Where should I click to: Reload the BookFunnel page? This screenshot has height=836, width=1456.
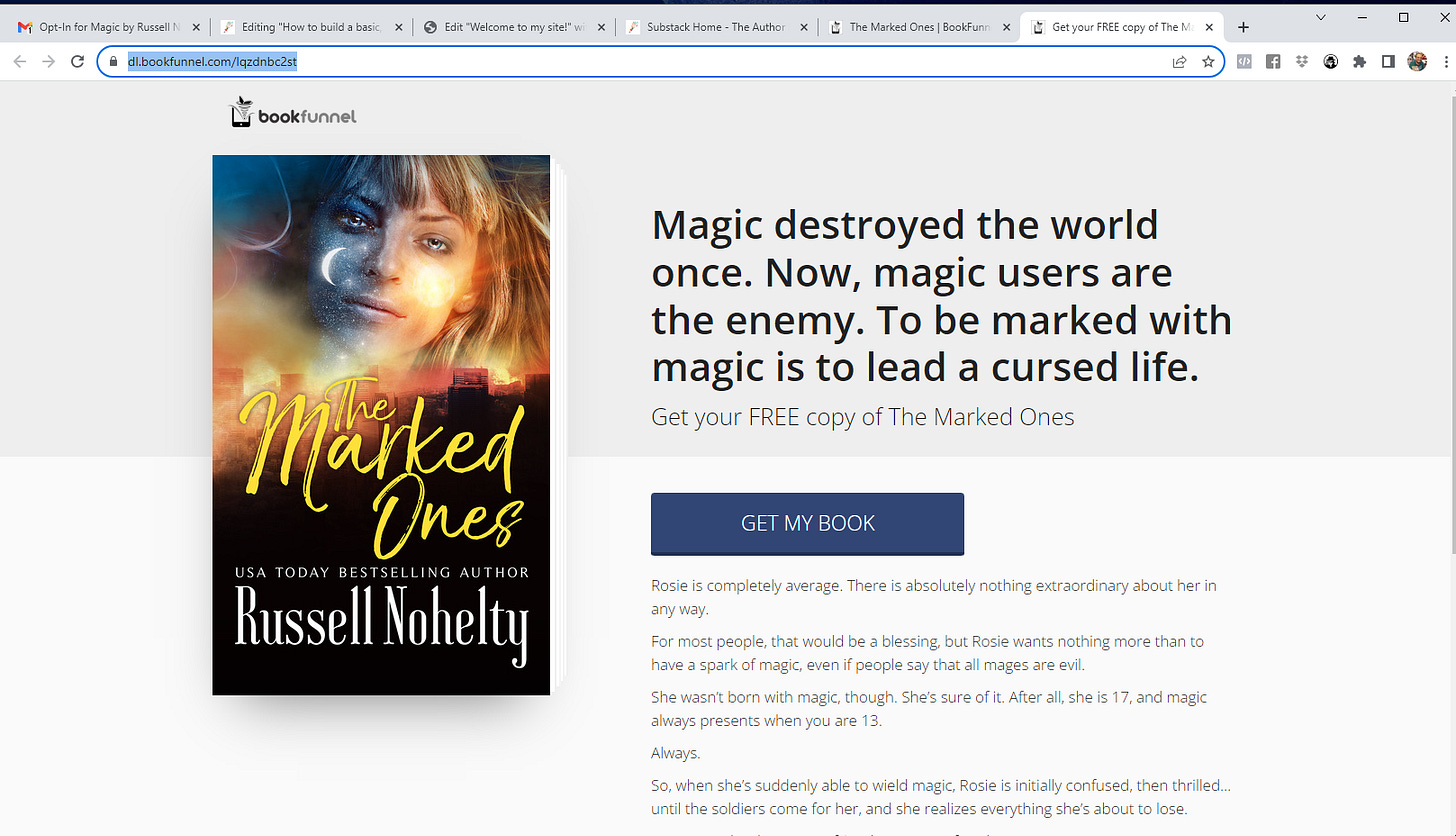coord(77,62)
